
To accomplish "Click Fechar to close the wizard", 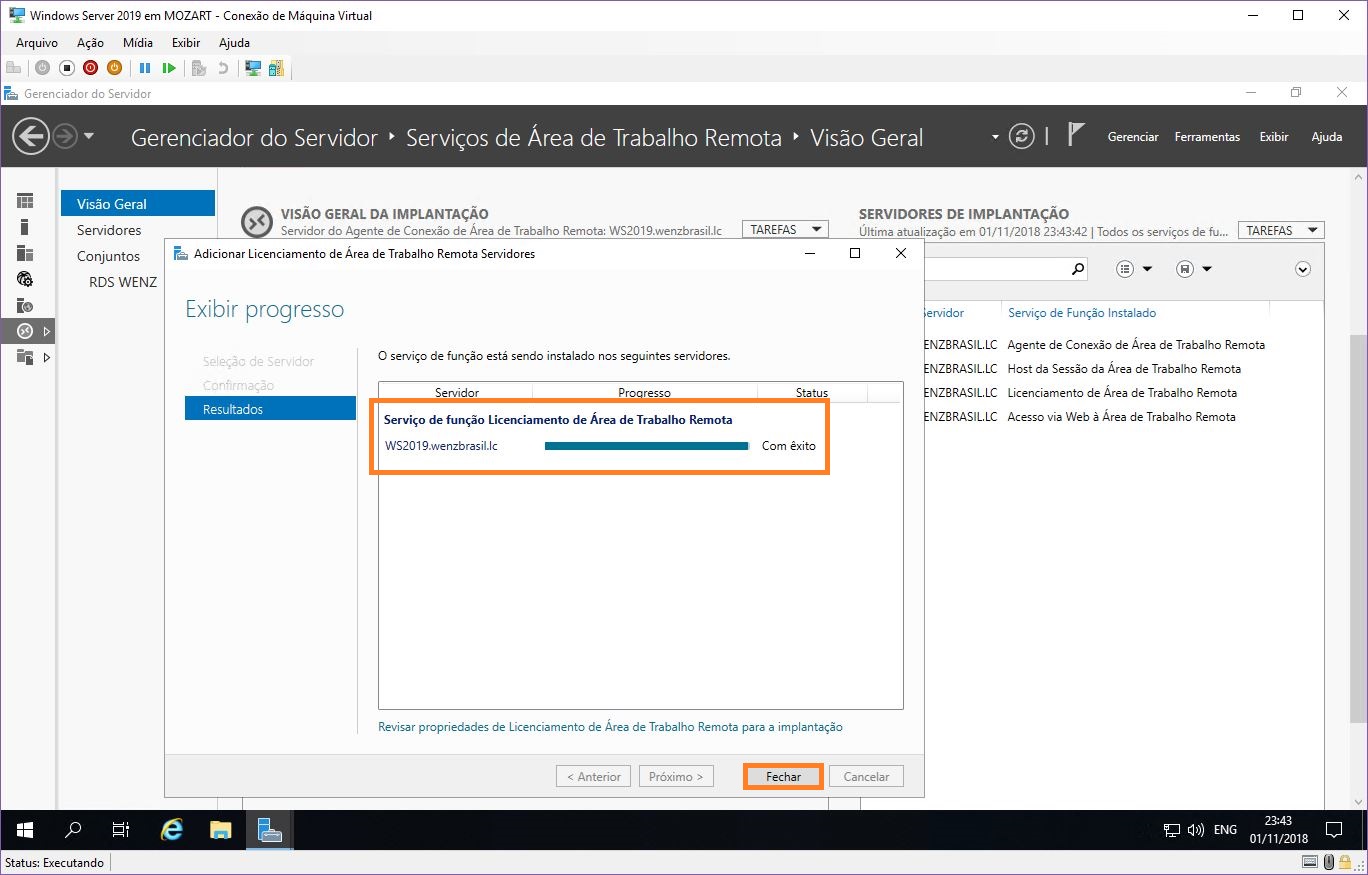I will coord(784,776).
